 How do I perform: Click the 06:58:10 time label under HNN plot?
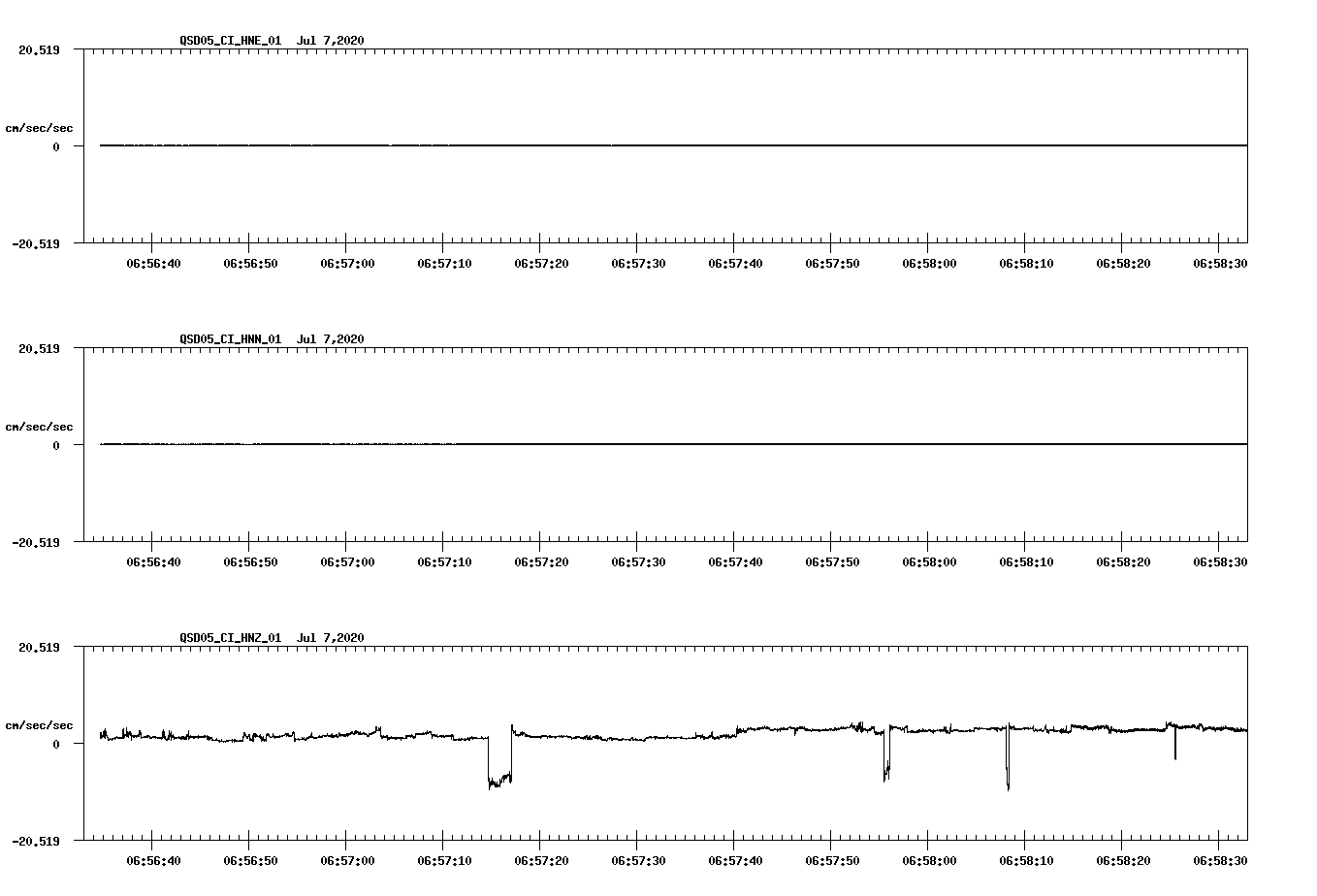coord(1026,562)
